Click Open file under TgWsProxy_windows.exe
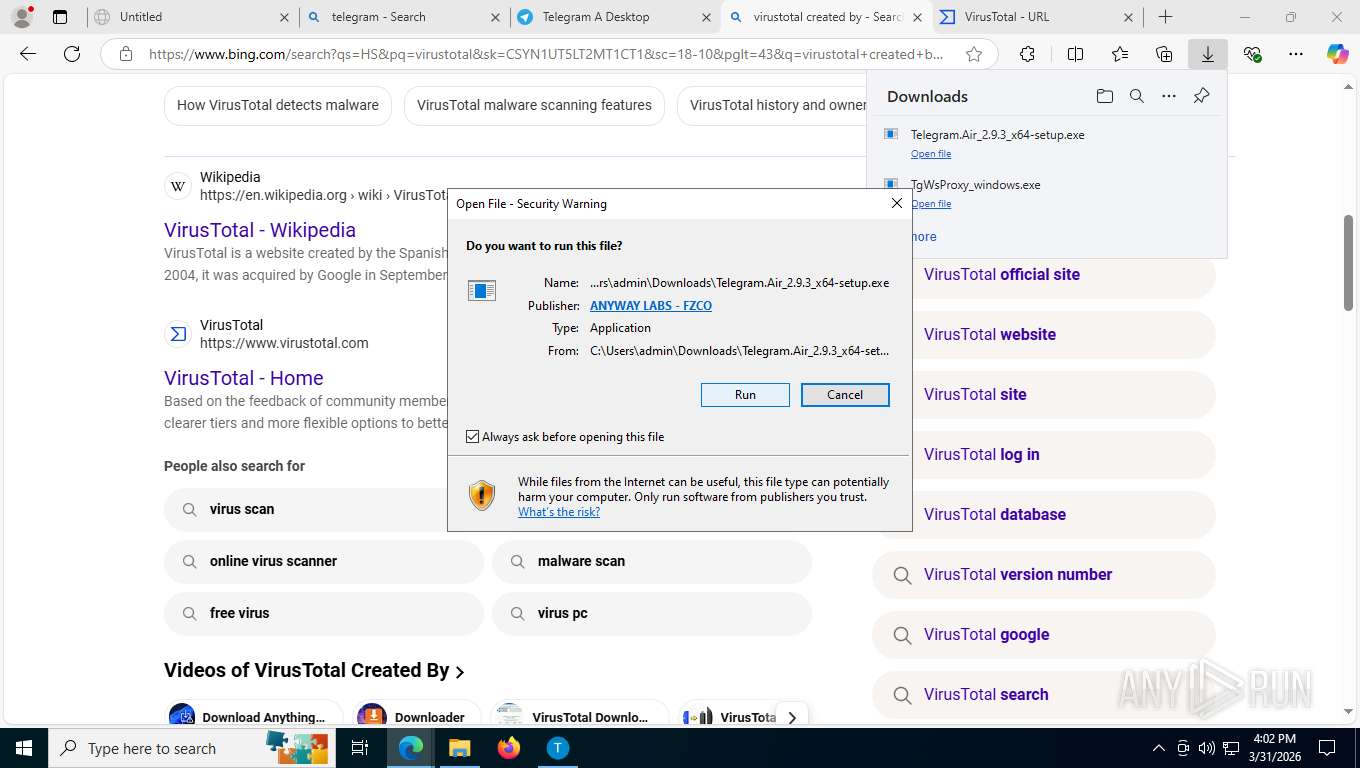Viewport: 1360px width, 768px height. click(x=931, y=204)
